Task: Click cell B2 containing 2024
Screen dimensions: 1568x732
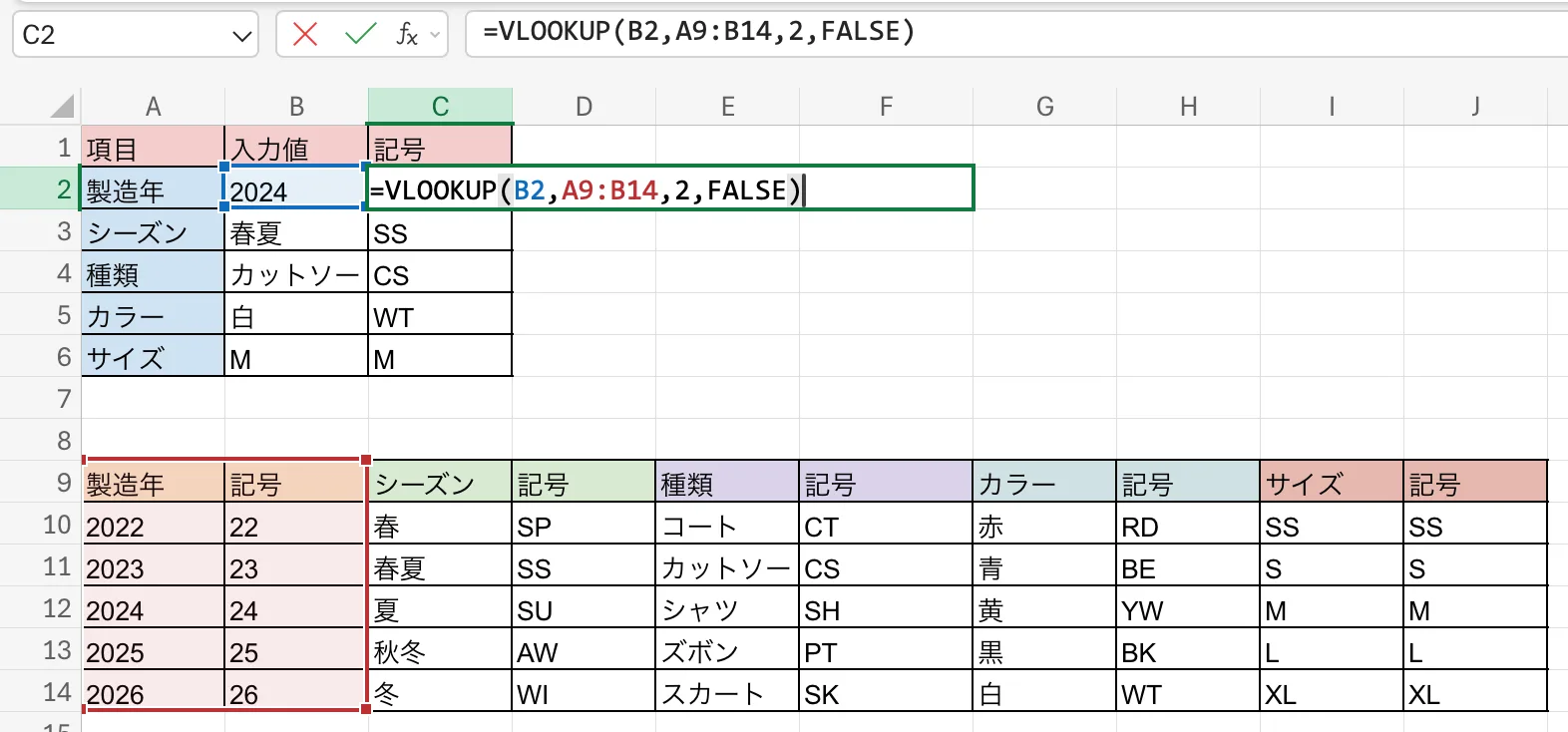Action: click(295, 189)
